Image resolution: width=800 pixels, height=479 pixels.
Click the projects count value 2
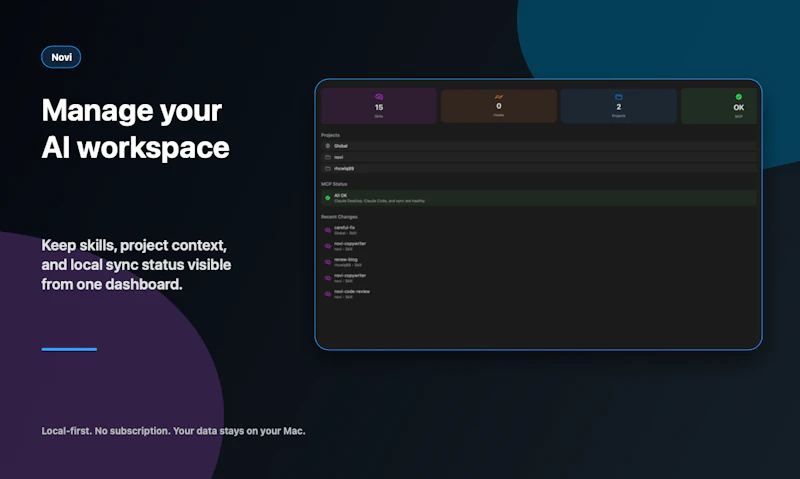[x=618, y=107]
